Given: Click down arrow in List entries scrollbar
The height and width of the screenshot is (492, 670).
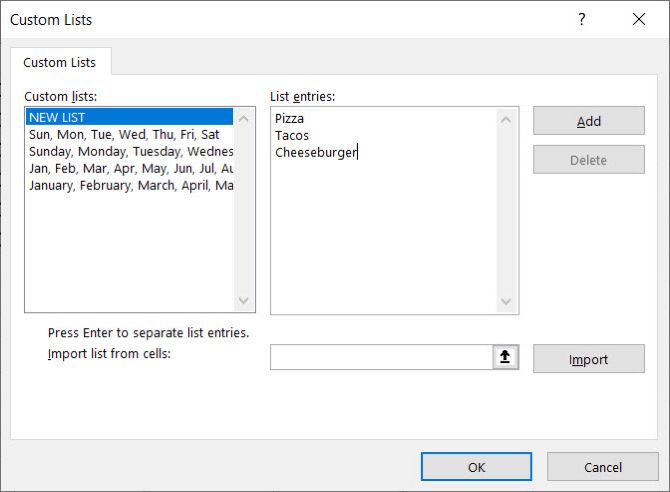Looking at the screenshot, I should pos(506,302).
